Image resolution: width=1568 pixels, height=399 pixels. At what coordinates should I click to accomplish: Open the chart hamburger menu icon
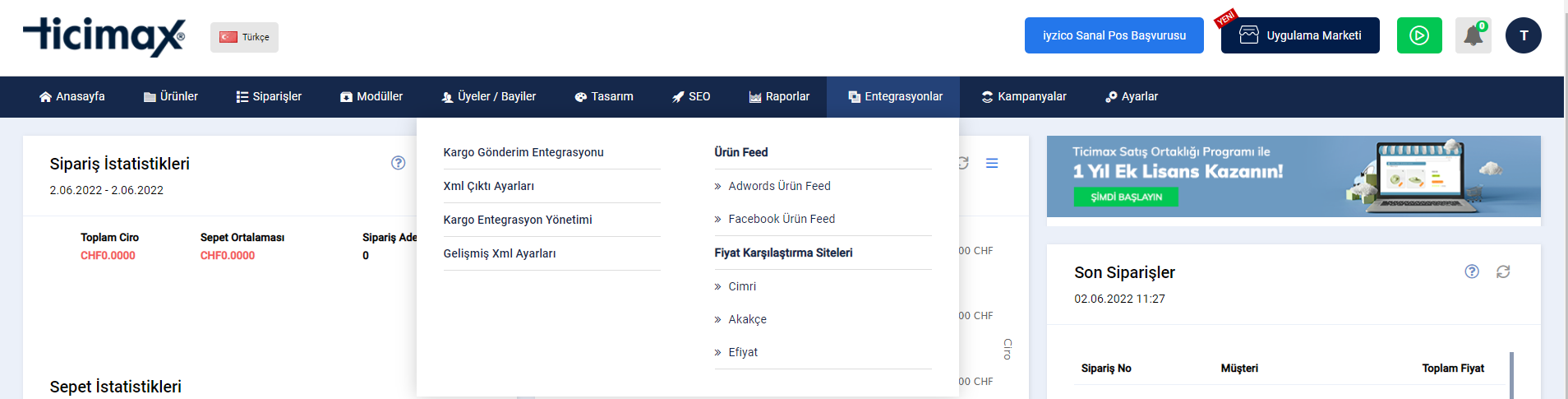pyautogui.click(x=992, y=163)
